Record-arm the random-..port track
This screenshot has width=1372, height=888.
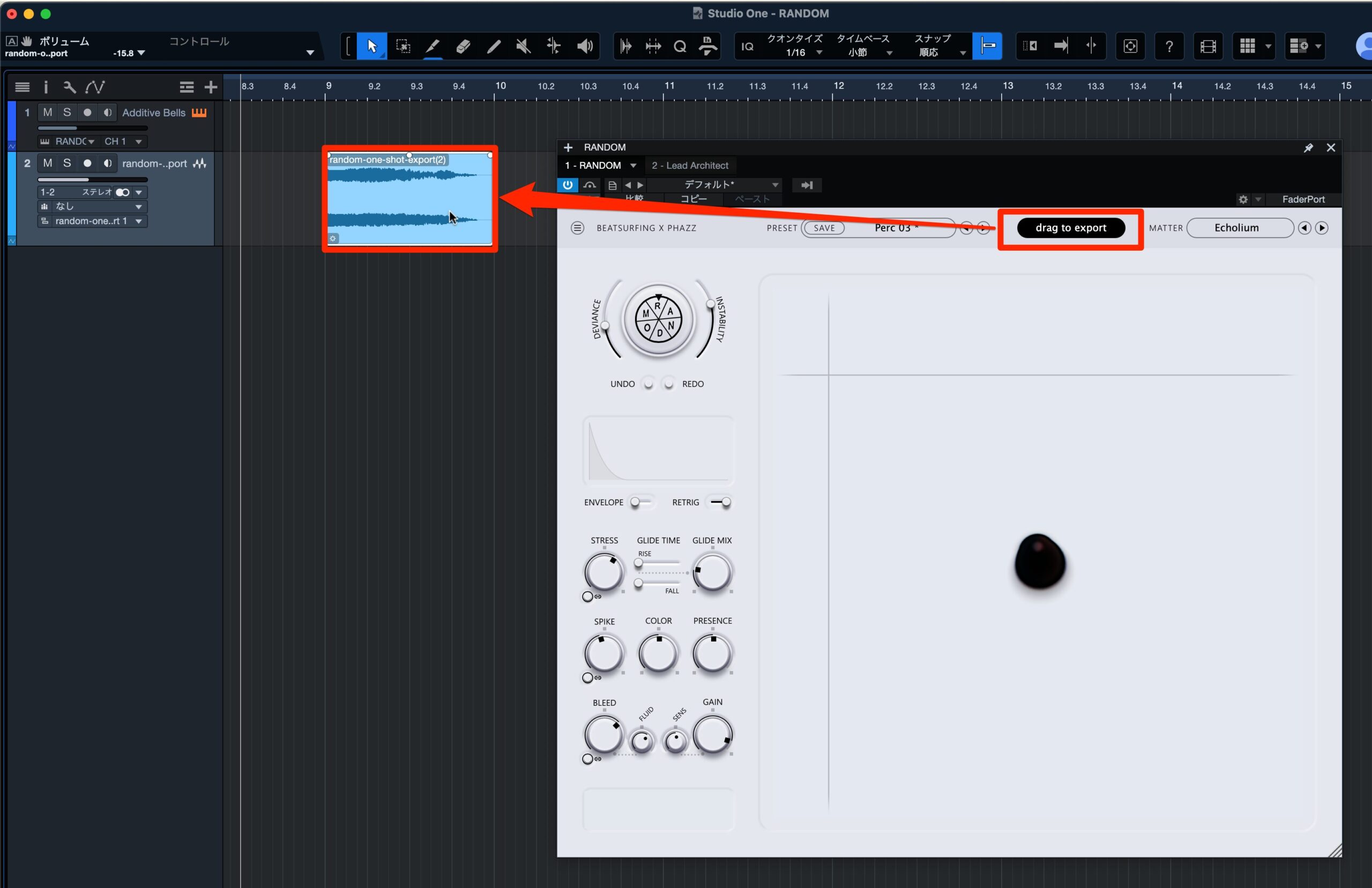click(x=87, y=163)
